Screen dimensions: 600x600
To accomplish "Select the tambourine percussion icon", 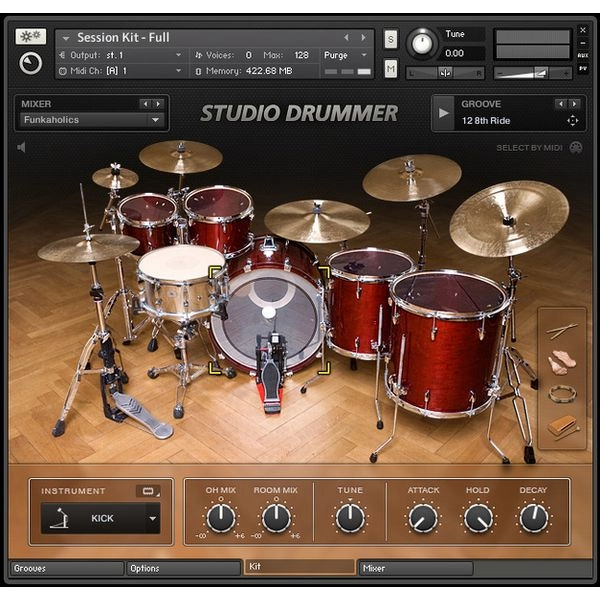I will click(x=562, y=394).
